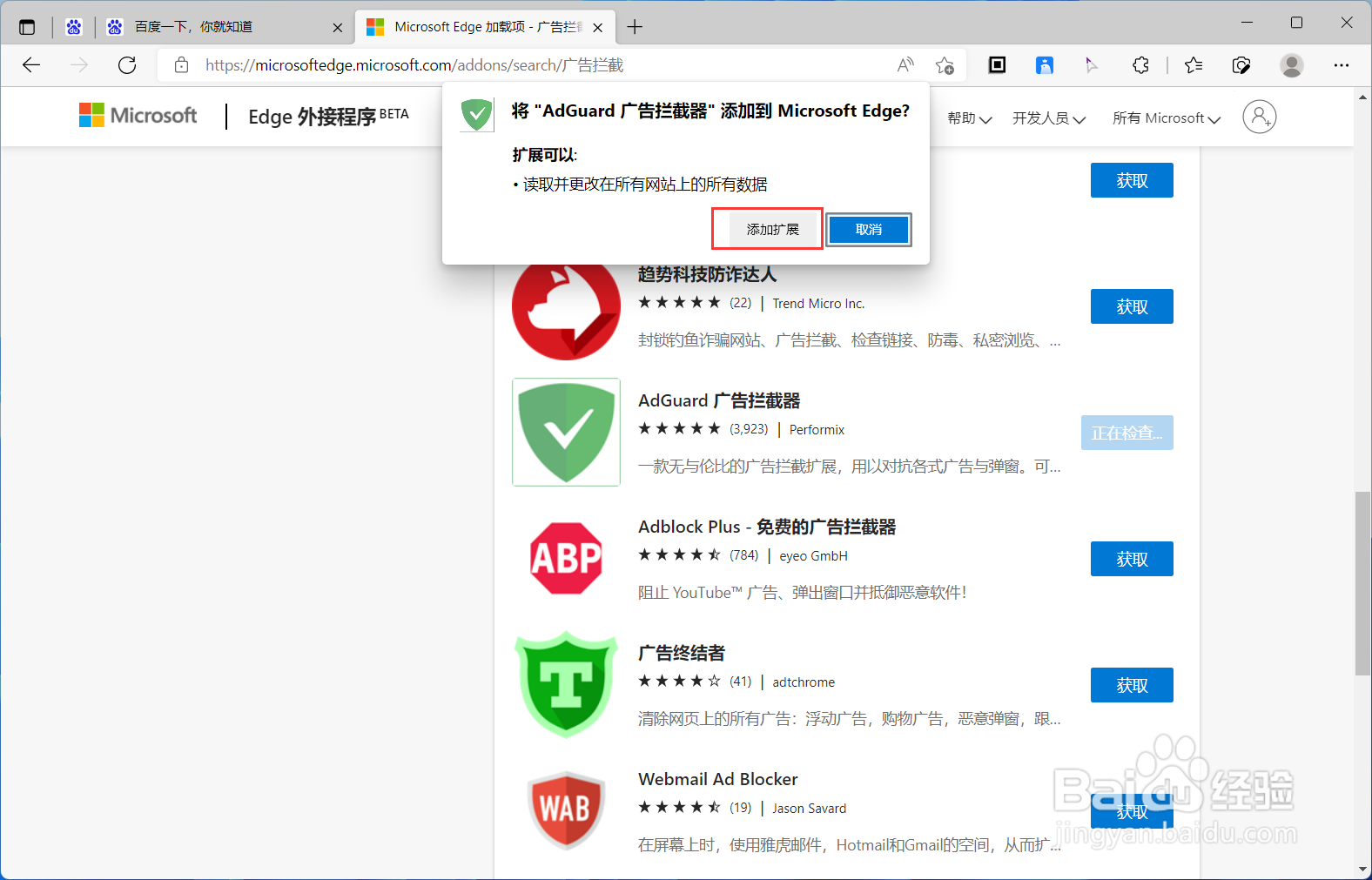Close the 百度一下 tab
Screen dimensions: 1372x880
(x=338, y=28)
